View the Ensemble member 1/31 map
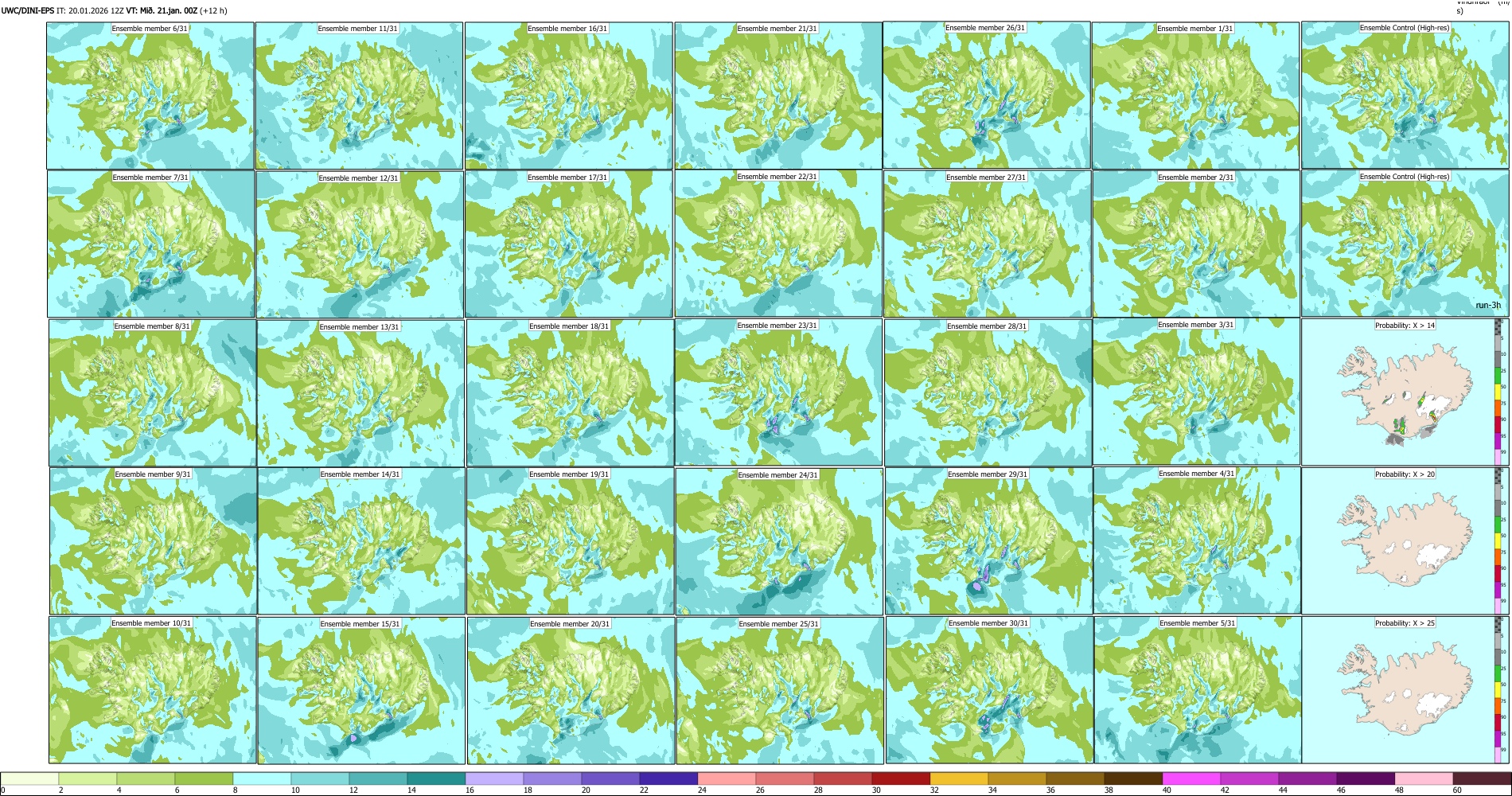The image size is (1512, 796). [x=1195, y=96]
